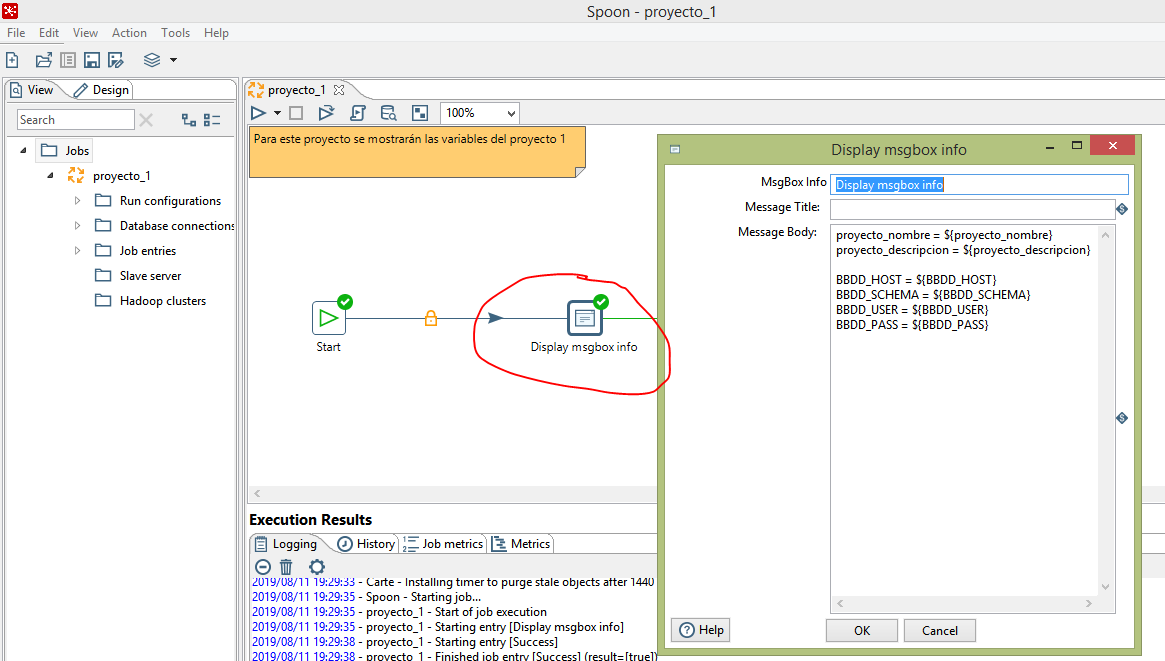Open the Action menu

click(x=129, y=33)
